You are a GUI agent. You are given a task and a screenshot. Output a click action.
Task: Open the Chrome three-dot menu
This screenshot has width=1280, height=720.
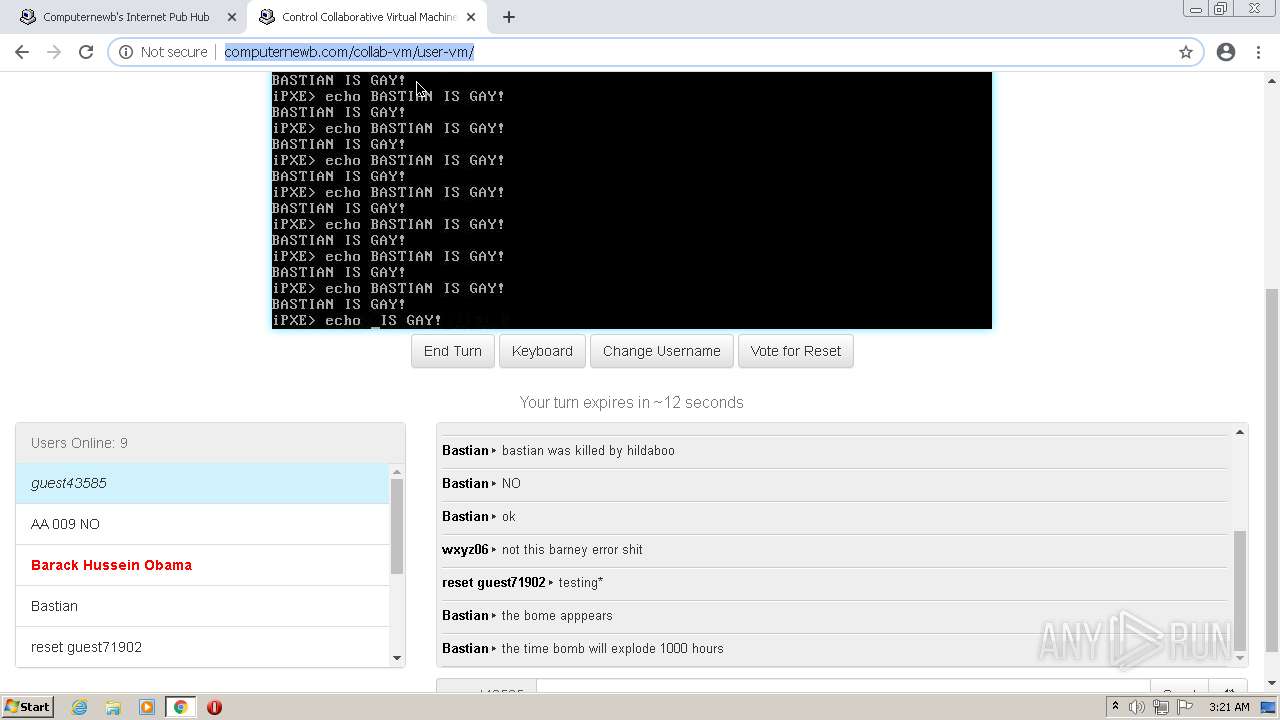click(x=1259, y=52)
